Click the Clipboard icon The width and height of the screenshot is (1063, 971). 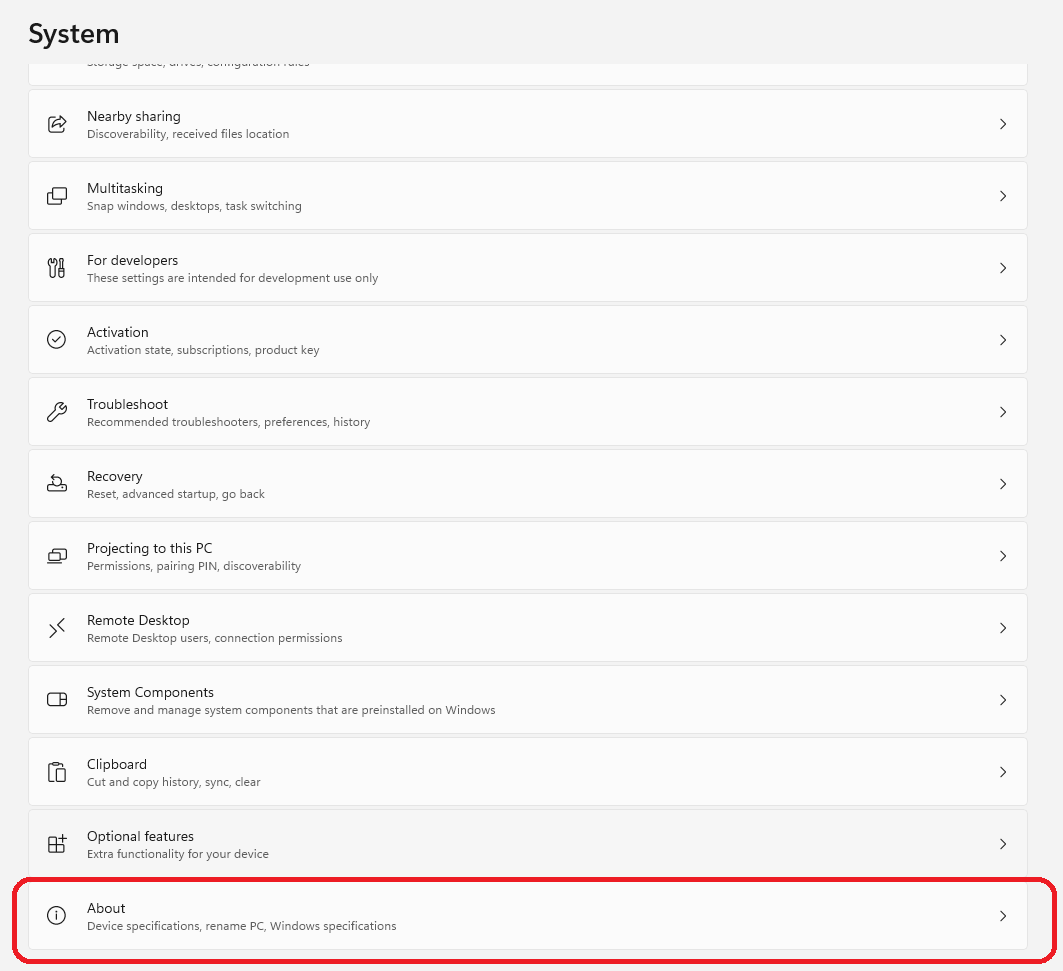[x=57, y=772]
